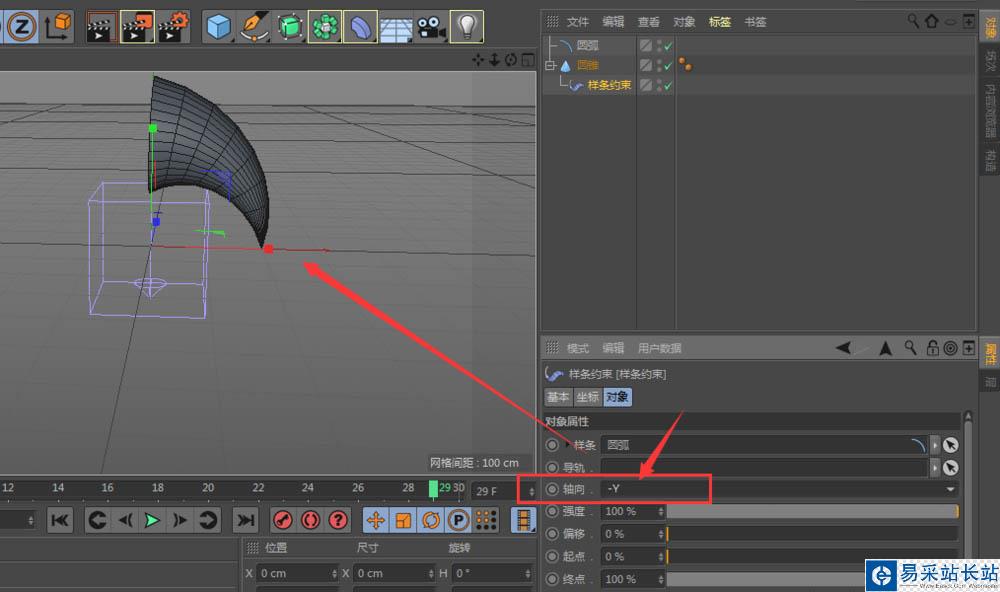Image resolution: width=1000 pixels, height=592 pixels.
Task: Toggle keyframe circle for 偏移 parameter
Action: click(552, 534)
